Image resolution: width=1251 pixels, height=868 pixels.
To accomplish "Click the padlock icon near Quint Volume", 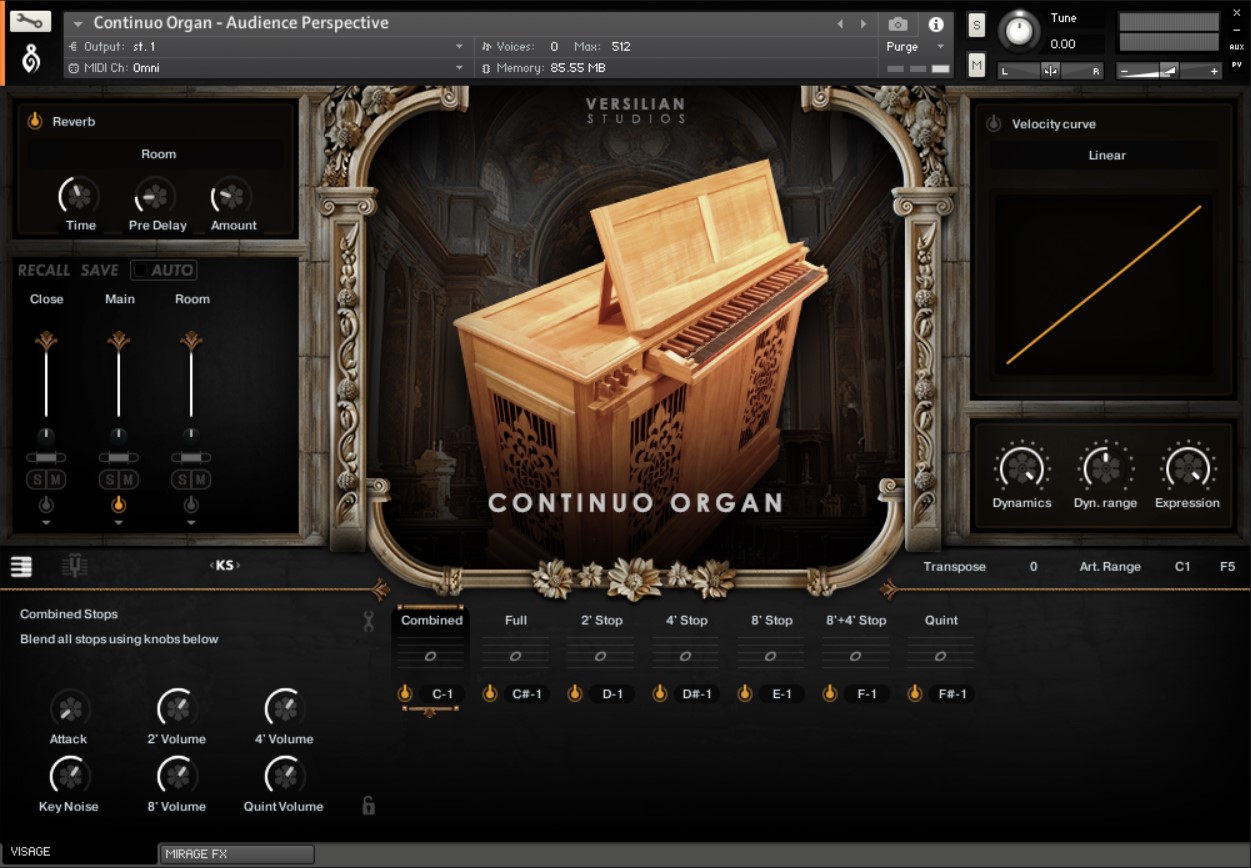I will 368,806.
